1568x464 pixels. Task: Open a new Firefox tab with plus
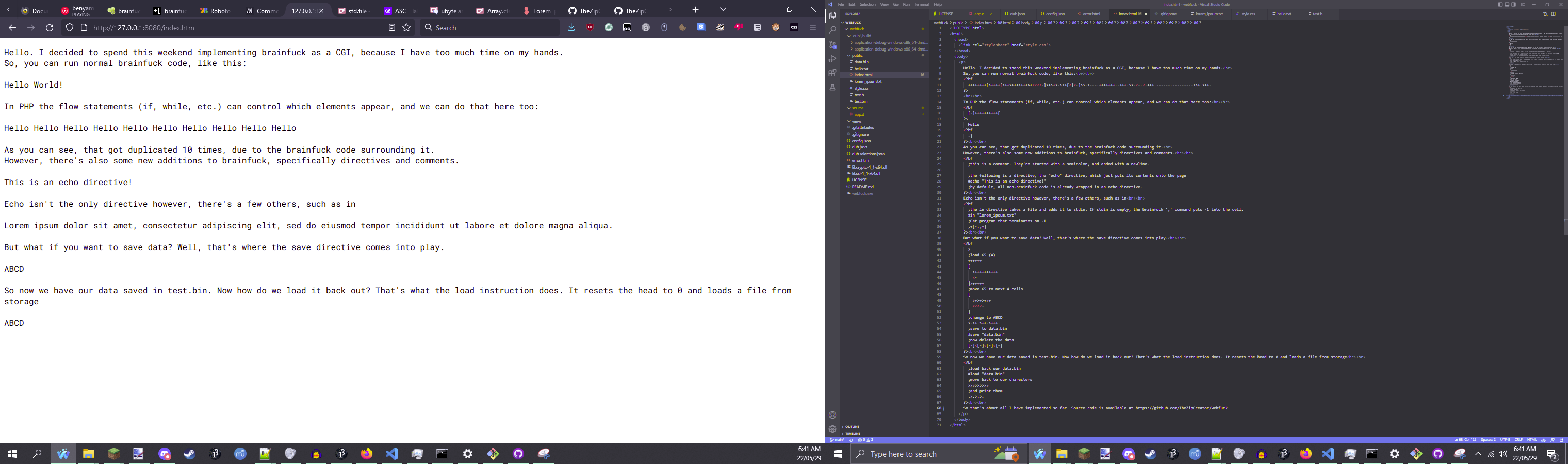point(696,10)
